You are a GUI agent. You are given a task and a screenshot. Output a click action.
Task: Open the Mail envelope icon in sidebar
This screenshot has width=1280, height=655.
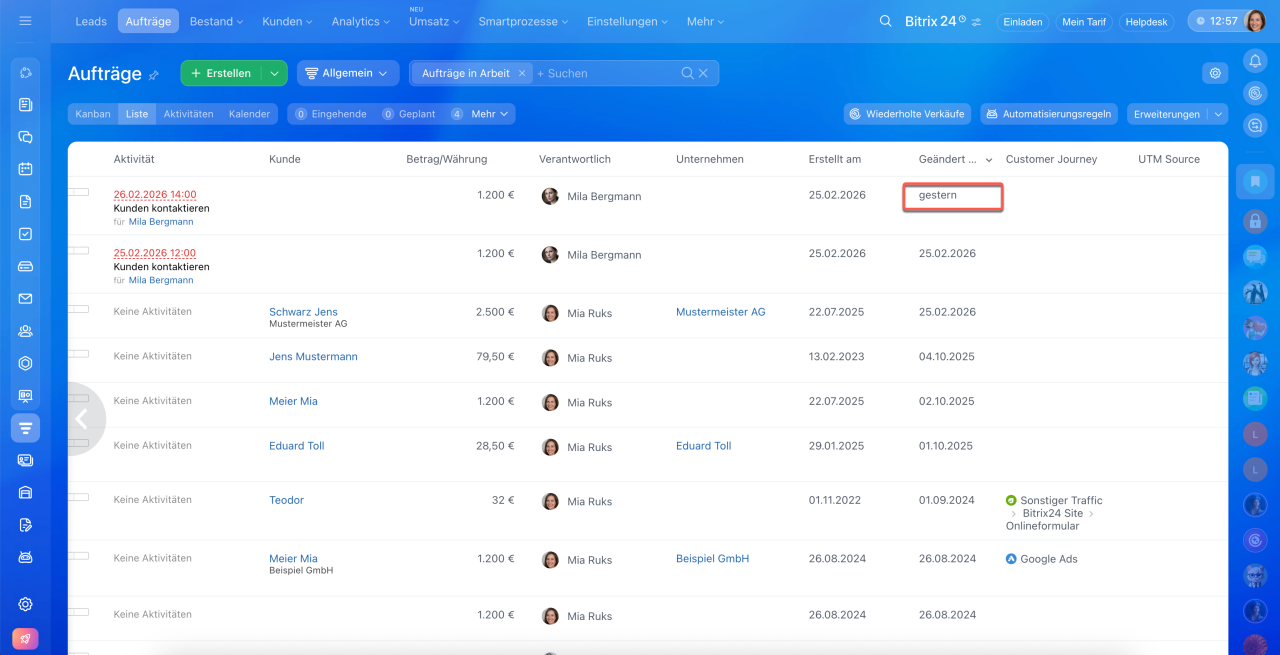coord(26,298)
